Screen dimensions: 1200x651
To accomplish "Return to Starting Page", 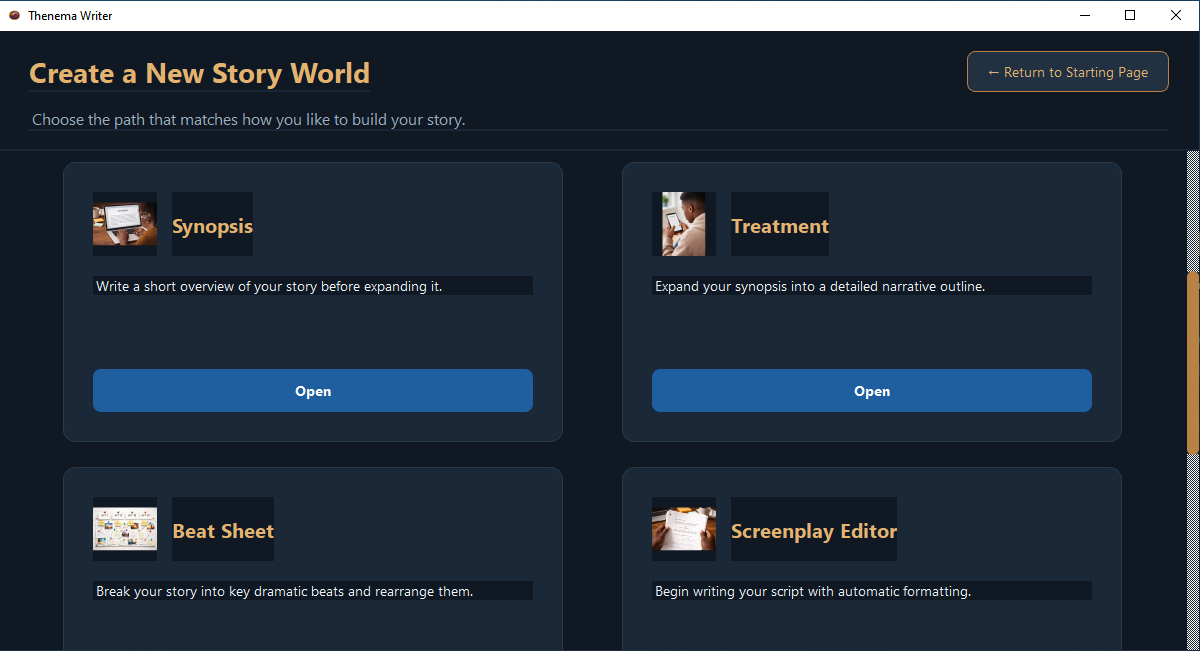I will tap(1068, 72).
